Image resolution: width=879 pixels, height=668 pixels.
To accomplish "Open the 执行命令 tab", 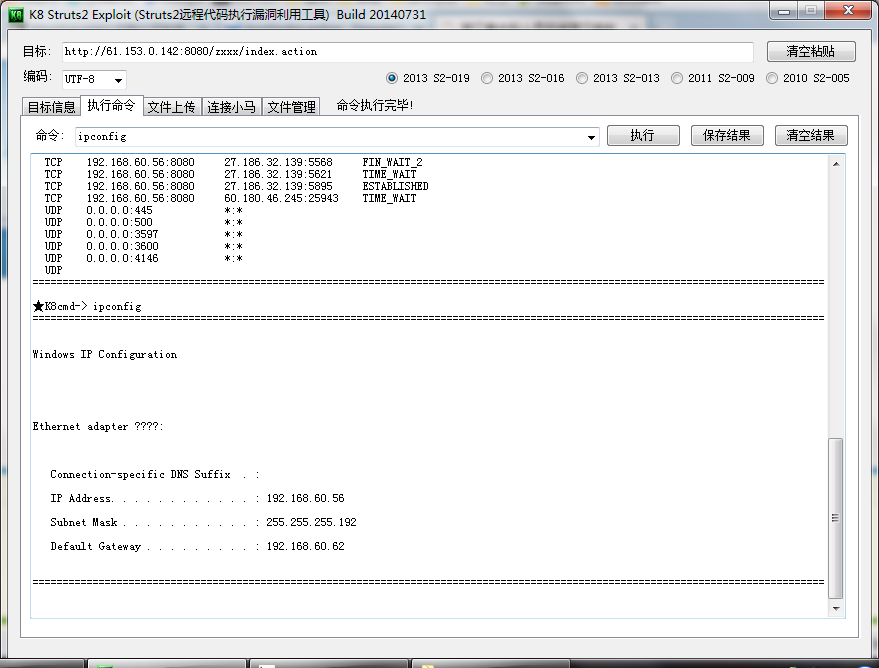I will pos(112,105).
